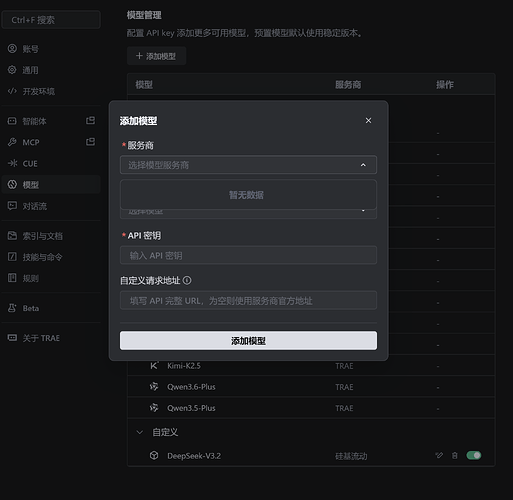513x500 pixels.
Task: Open external link icon beside MCP
Action: click(90, 142)
